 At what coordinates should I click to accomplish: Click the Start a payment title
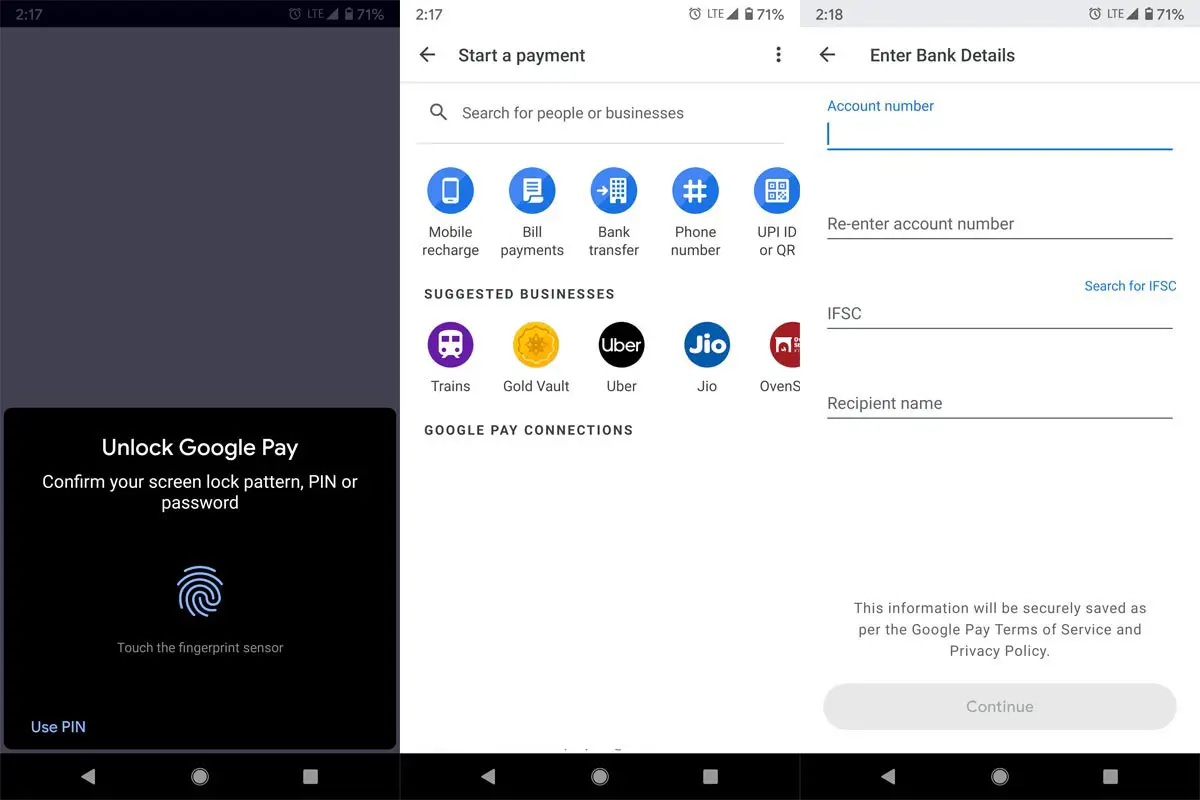(522, 55)
